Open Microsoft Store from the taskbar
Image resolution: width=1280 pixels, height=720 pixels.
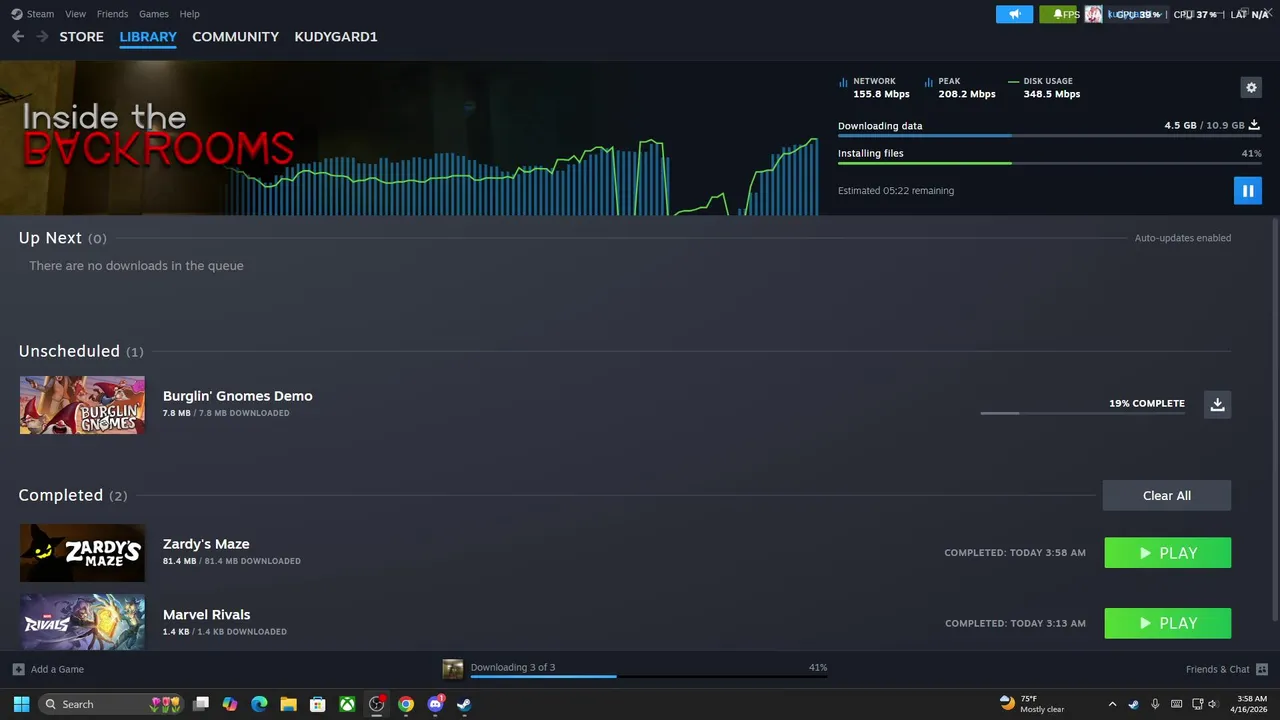(318, 704)
